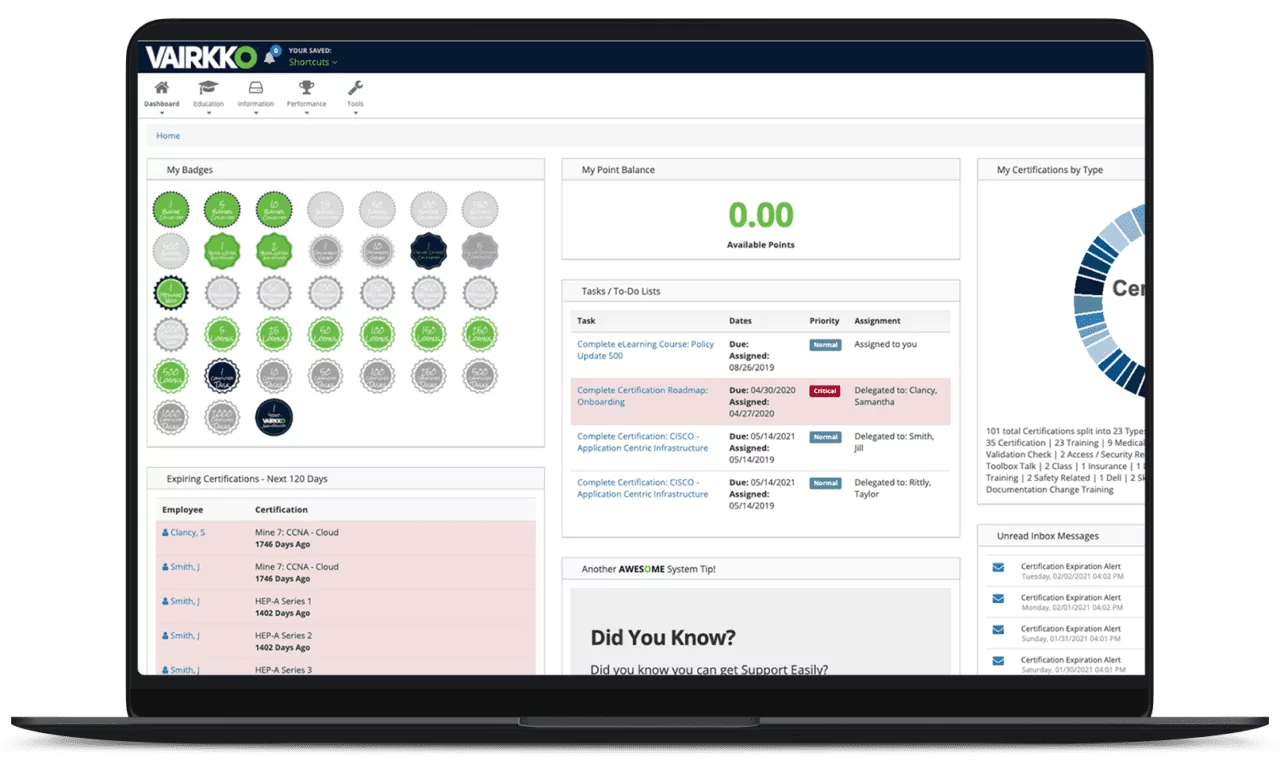Expand the Shortcuts dropdown
The width and height of the screenshot is (1280, 772).
point(312,62)
